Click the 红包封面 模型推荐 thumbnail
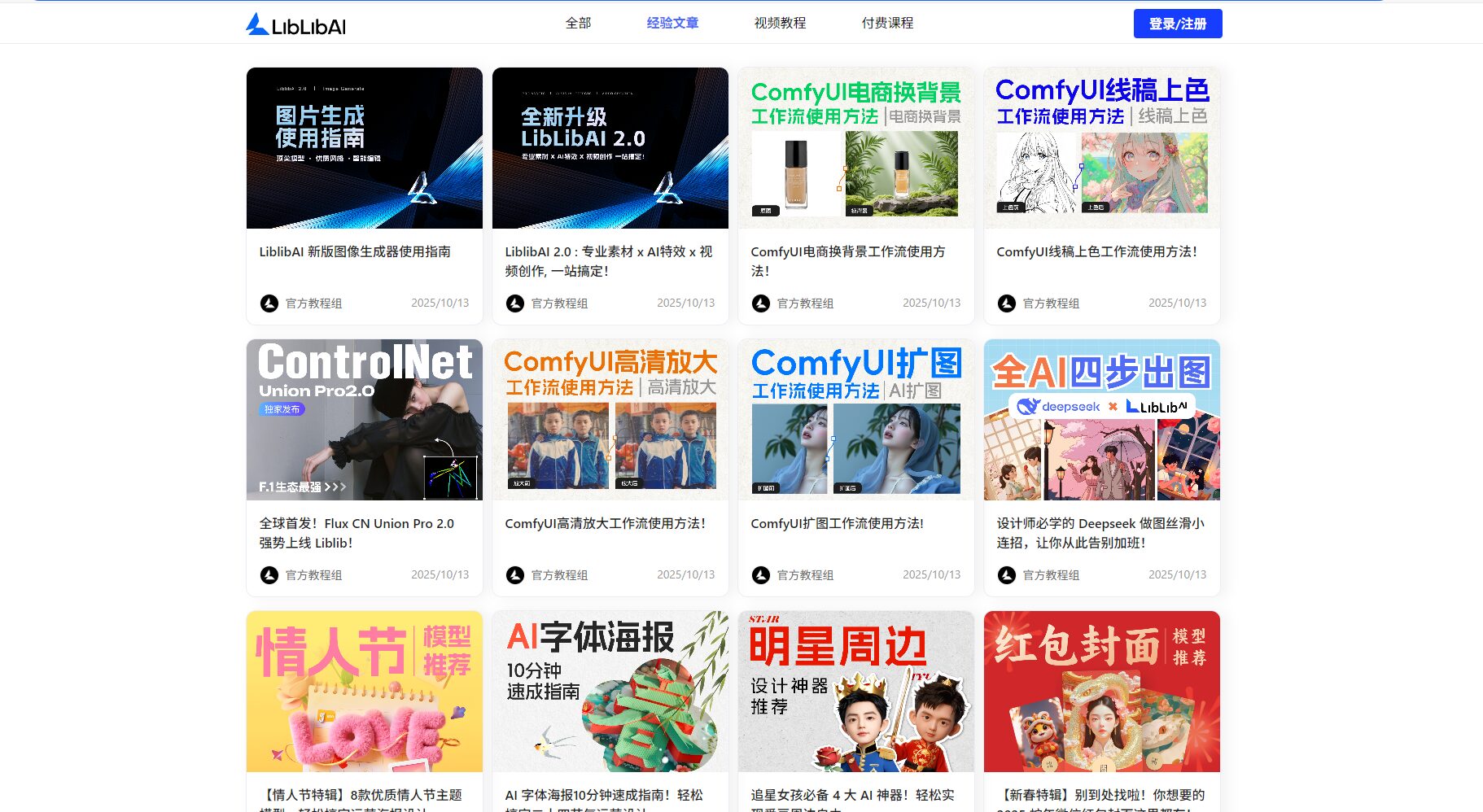1483x812 pixels. (1101, 692)
